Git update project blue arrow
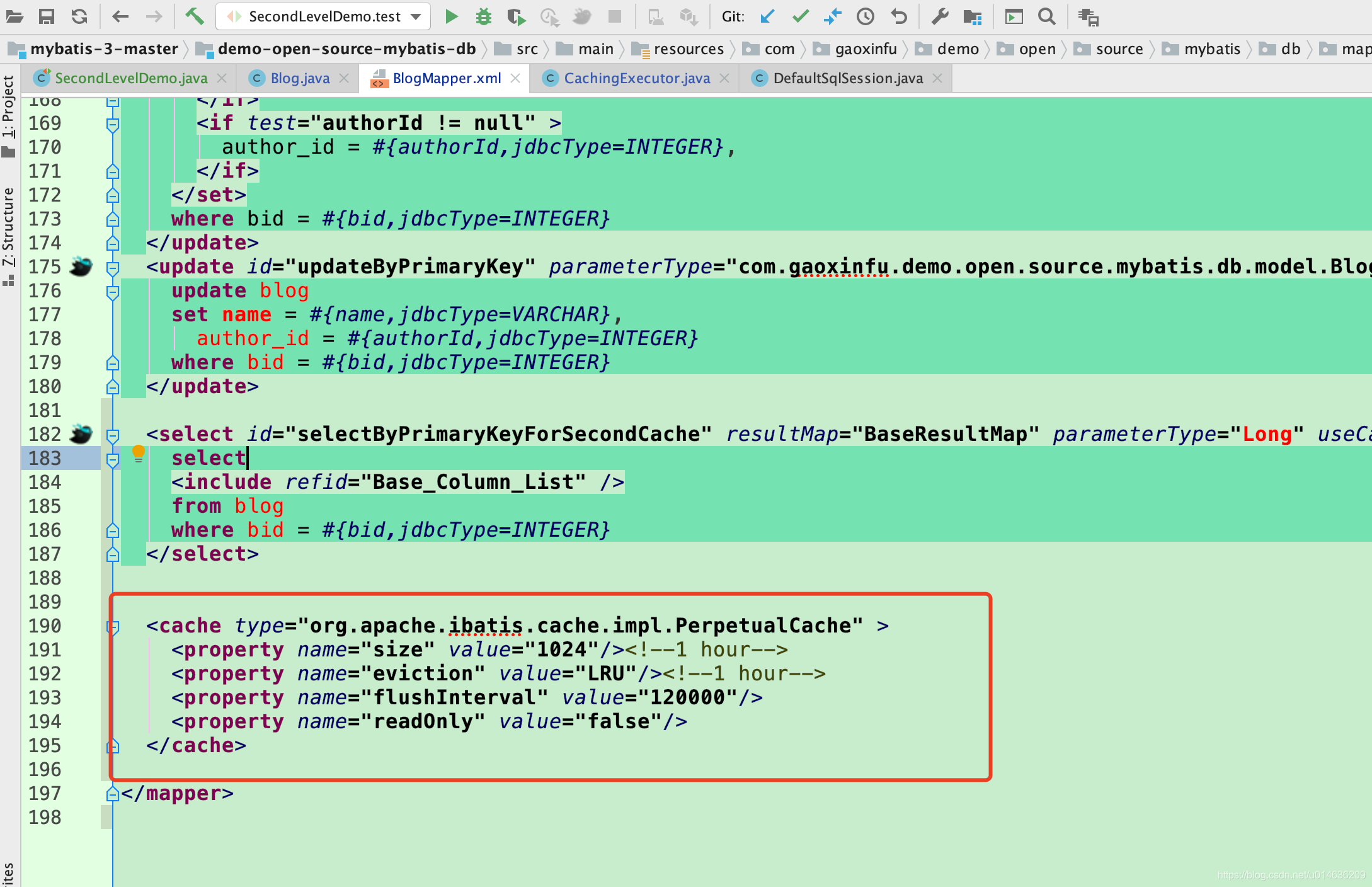Screen dimensions: 1372x887 [x=767, y=17]
